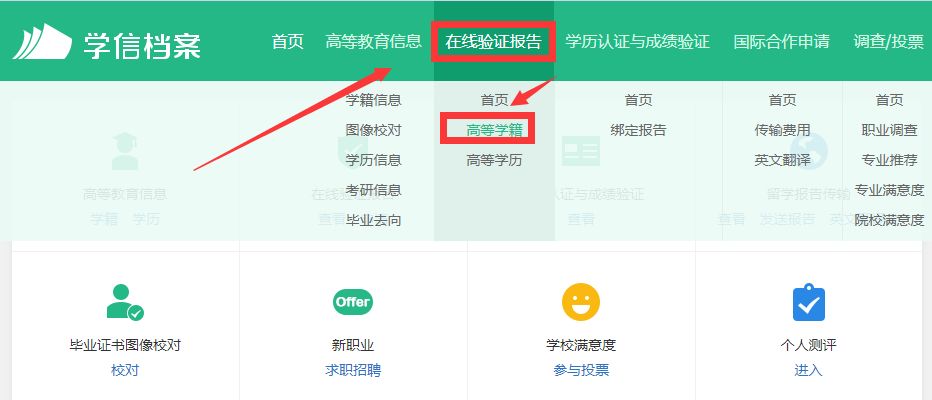Image resolution: width=932 pixels, height=400 pixels.
Task: Click the 新职业 card title
Action: 353,345
